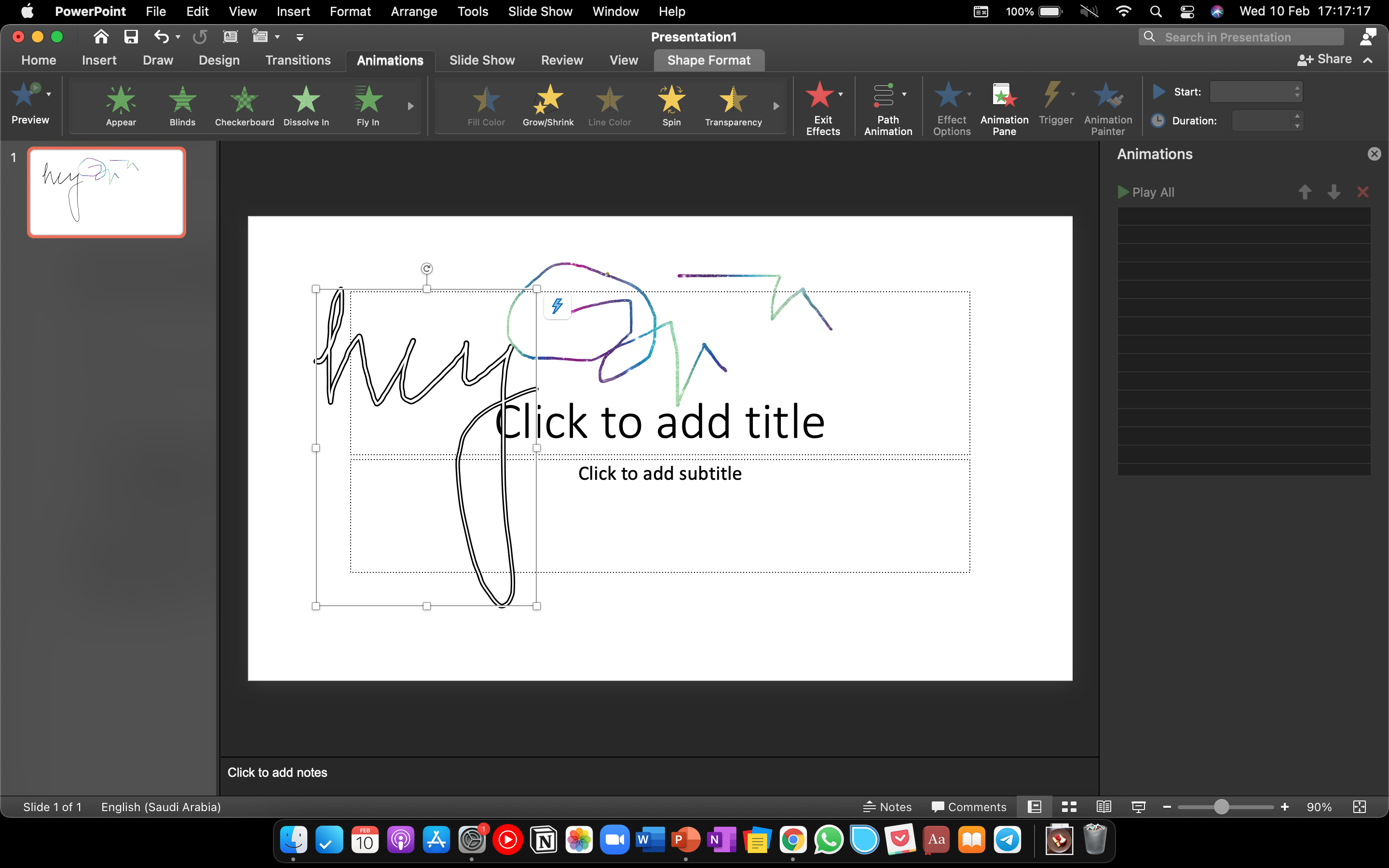The width and height of the screenshot is (1389, 868).
Task: Close the Animations pane
Action: (1374, 154)
